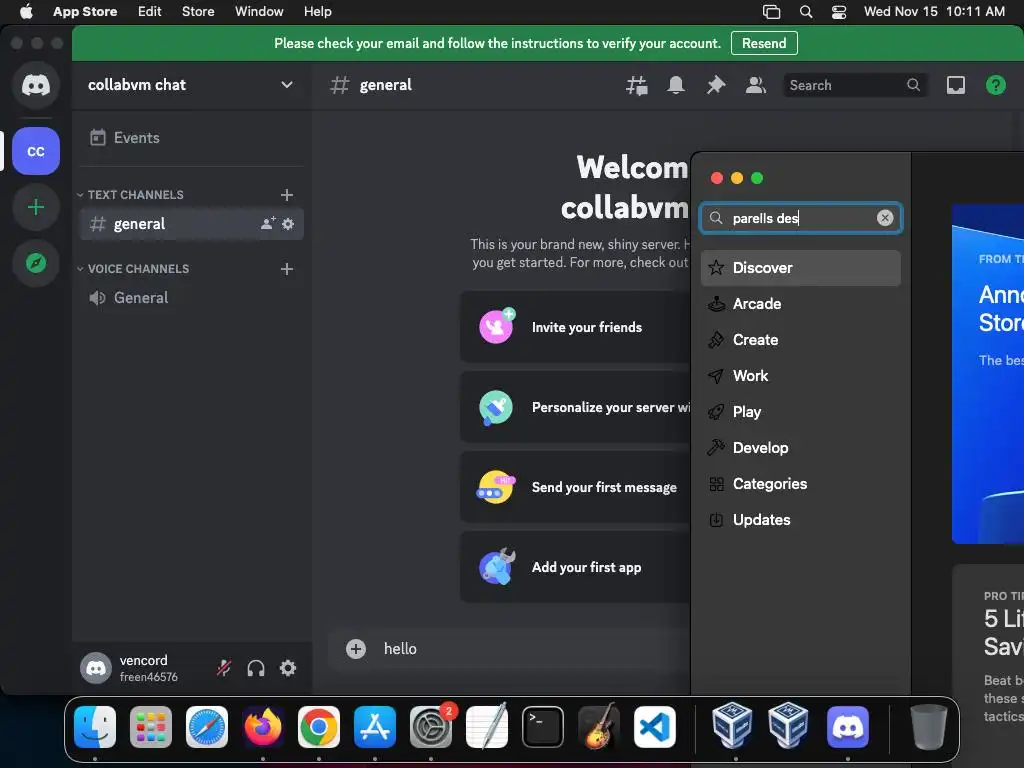The width and height of the screenshot is (1024, 768).
Task: Edit general channel gear icon
Action: click(288, 224)
